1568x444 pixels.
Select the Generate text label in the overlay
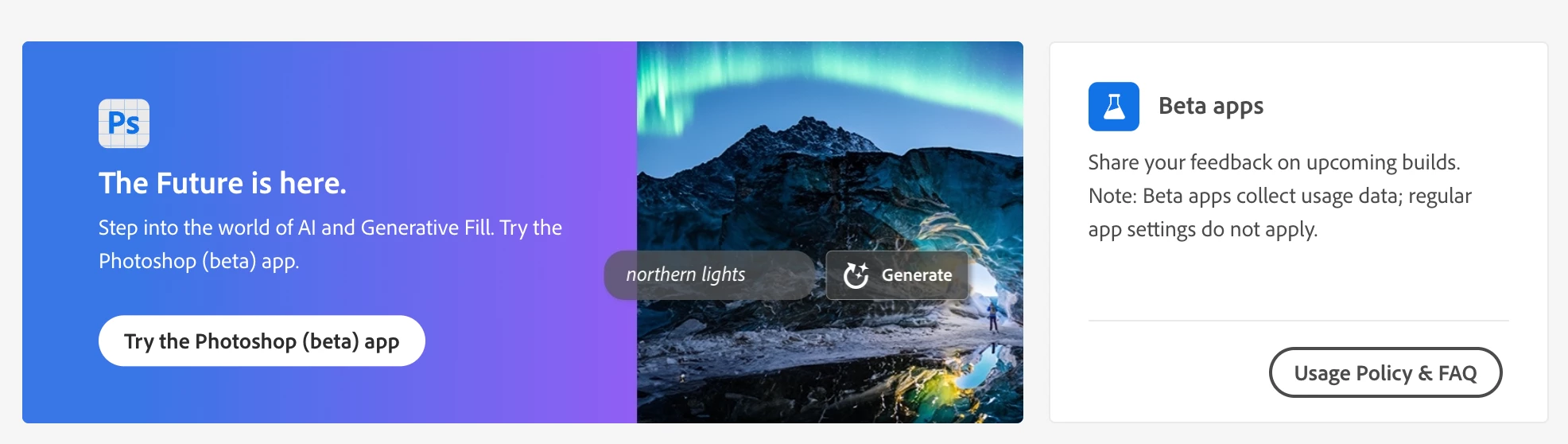pyautogui.click(x=917, y=275)
